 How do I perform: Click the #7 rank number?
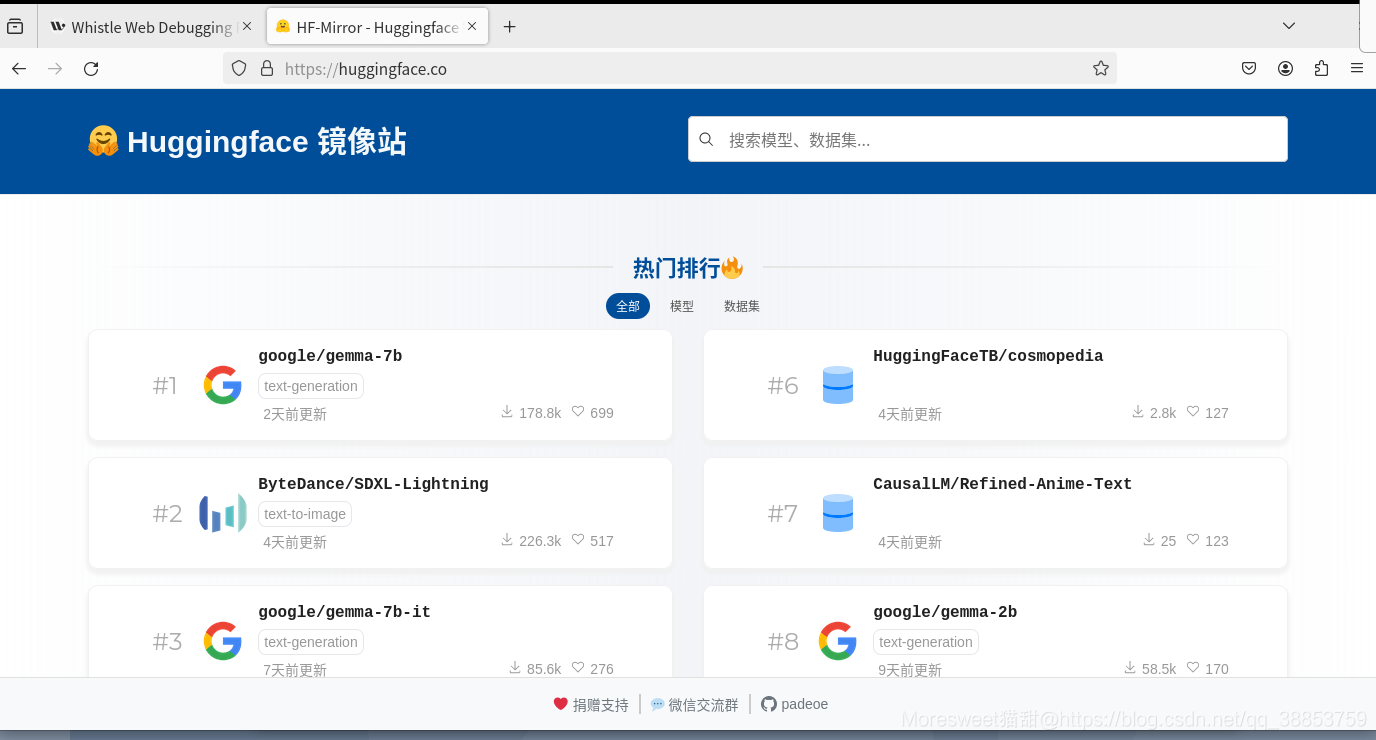click(782, 514)
